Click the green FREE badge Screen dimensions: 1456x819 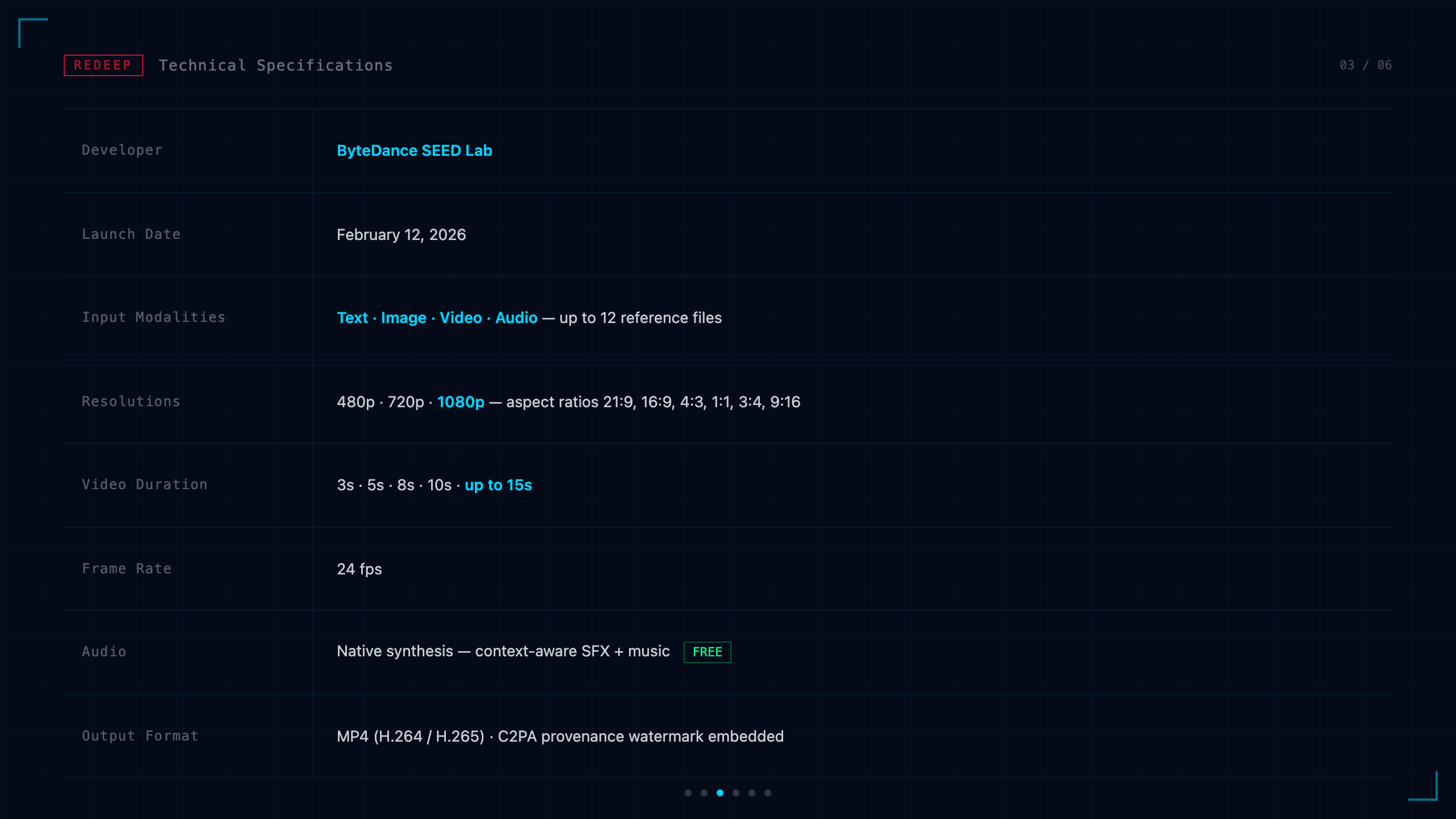[x=707, y=652]
